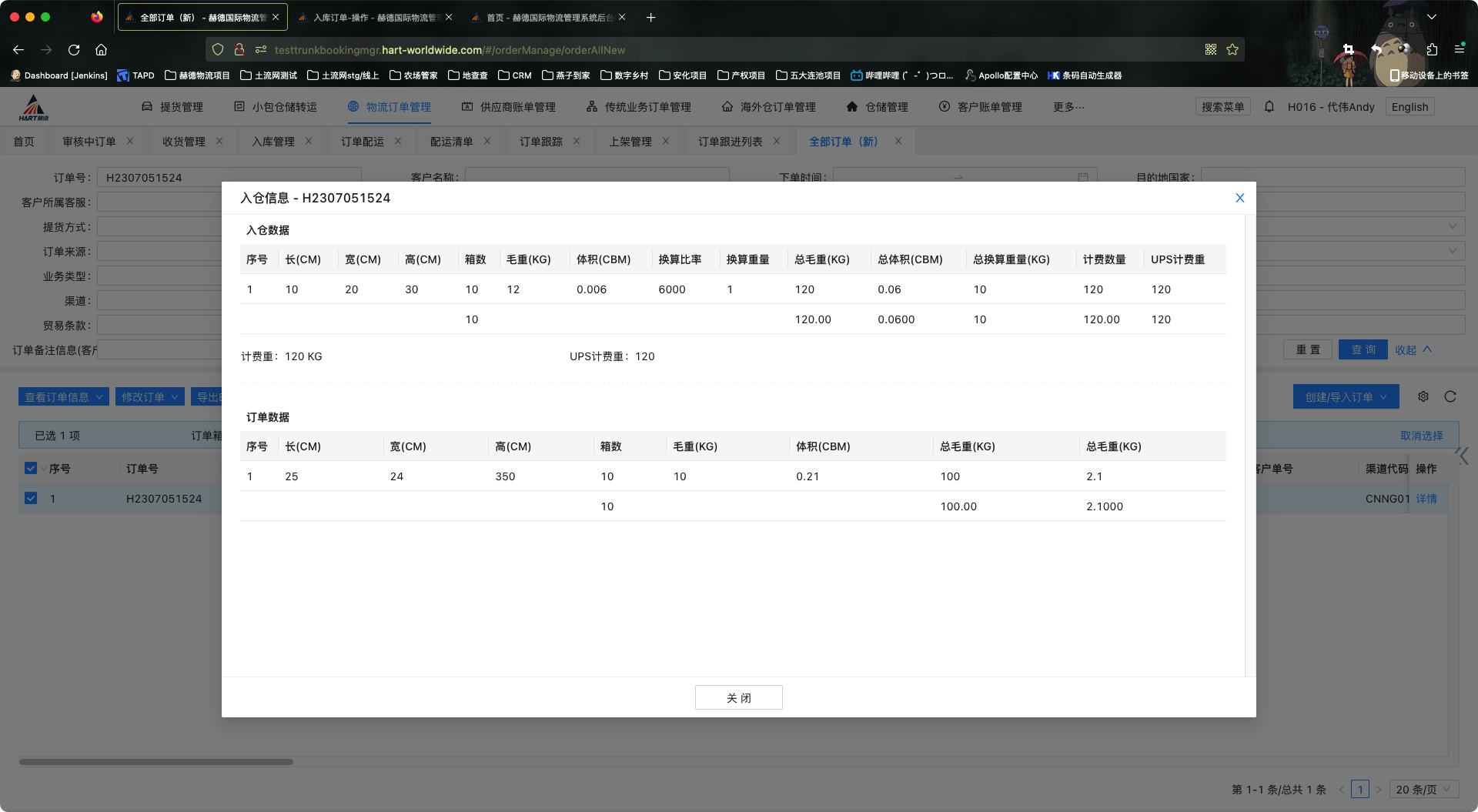Toggle the select-all checkbox in table header
1478x812 pixels.
coord(31,468)
